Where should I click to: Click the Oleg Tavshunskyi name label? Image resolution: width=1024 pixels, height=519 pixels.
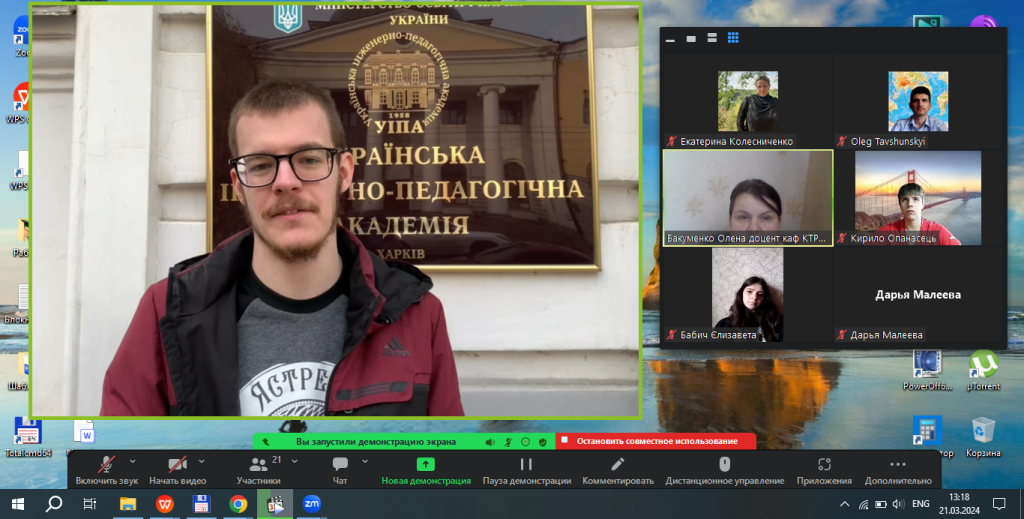(x=888, y=141)
